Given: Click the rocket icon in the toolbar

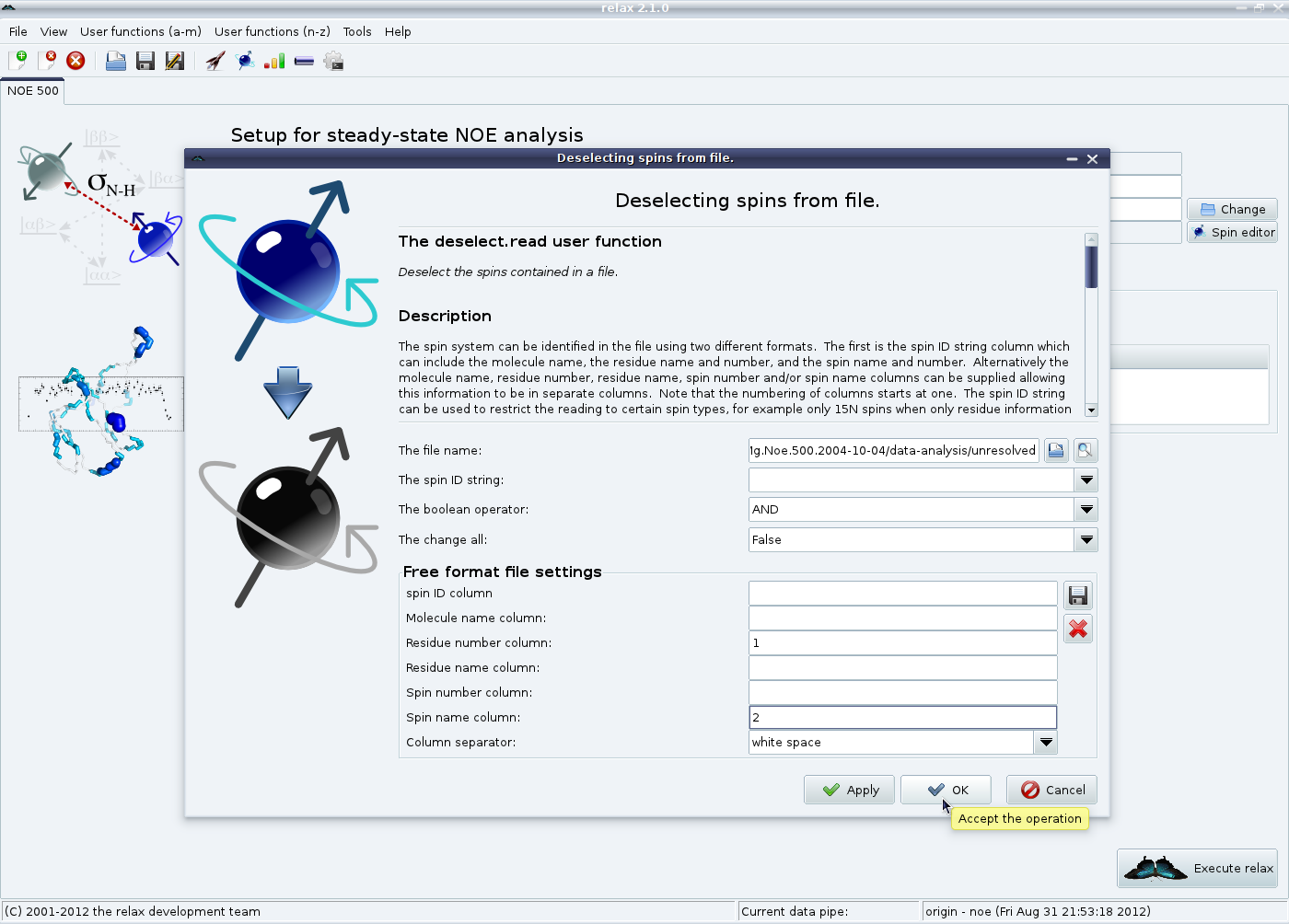Looking at the screenshot, I should [x=215, y=61].
